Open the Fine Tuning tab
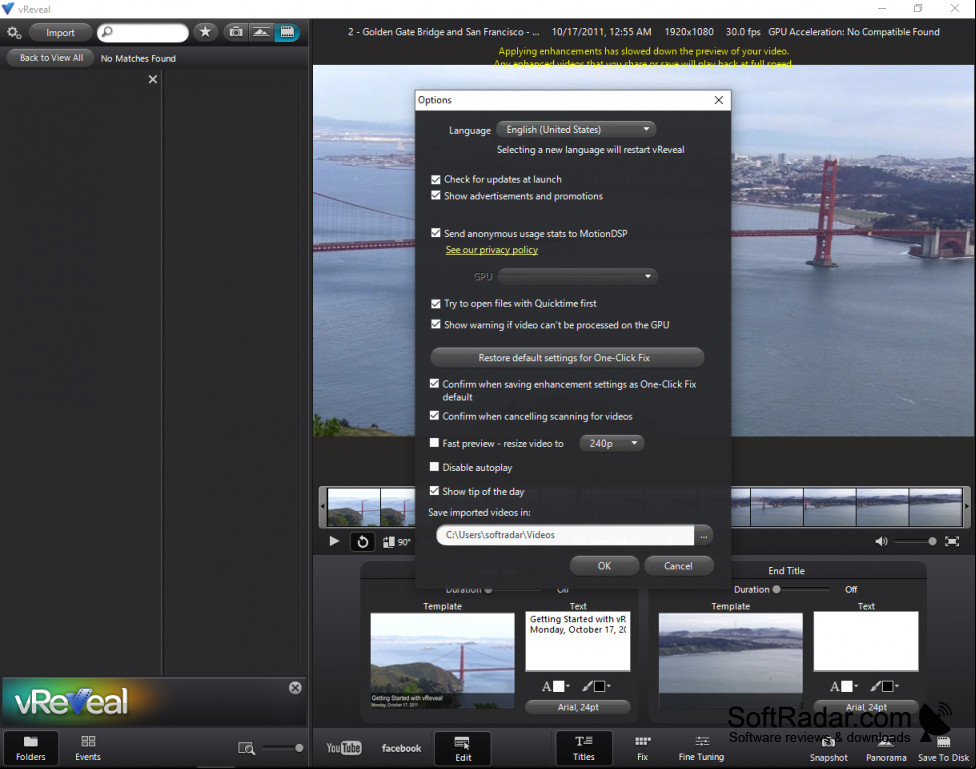 click(x=702, y=748)
